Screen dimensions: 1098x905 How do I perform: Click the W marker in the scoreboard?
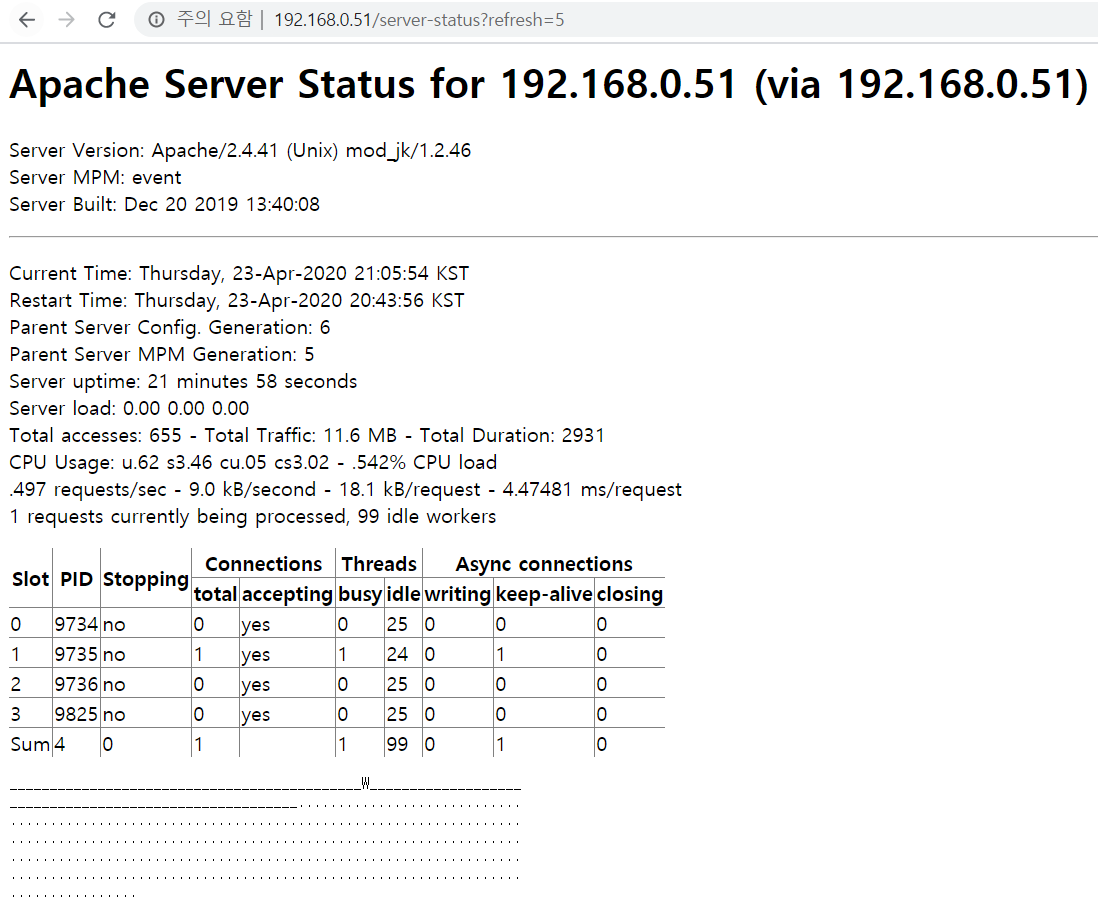point(366,782)
